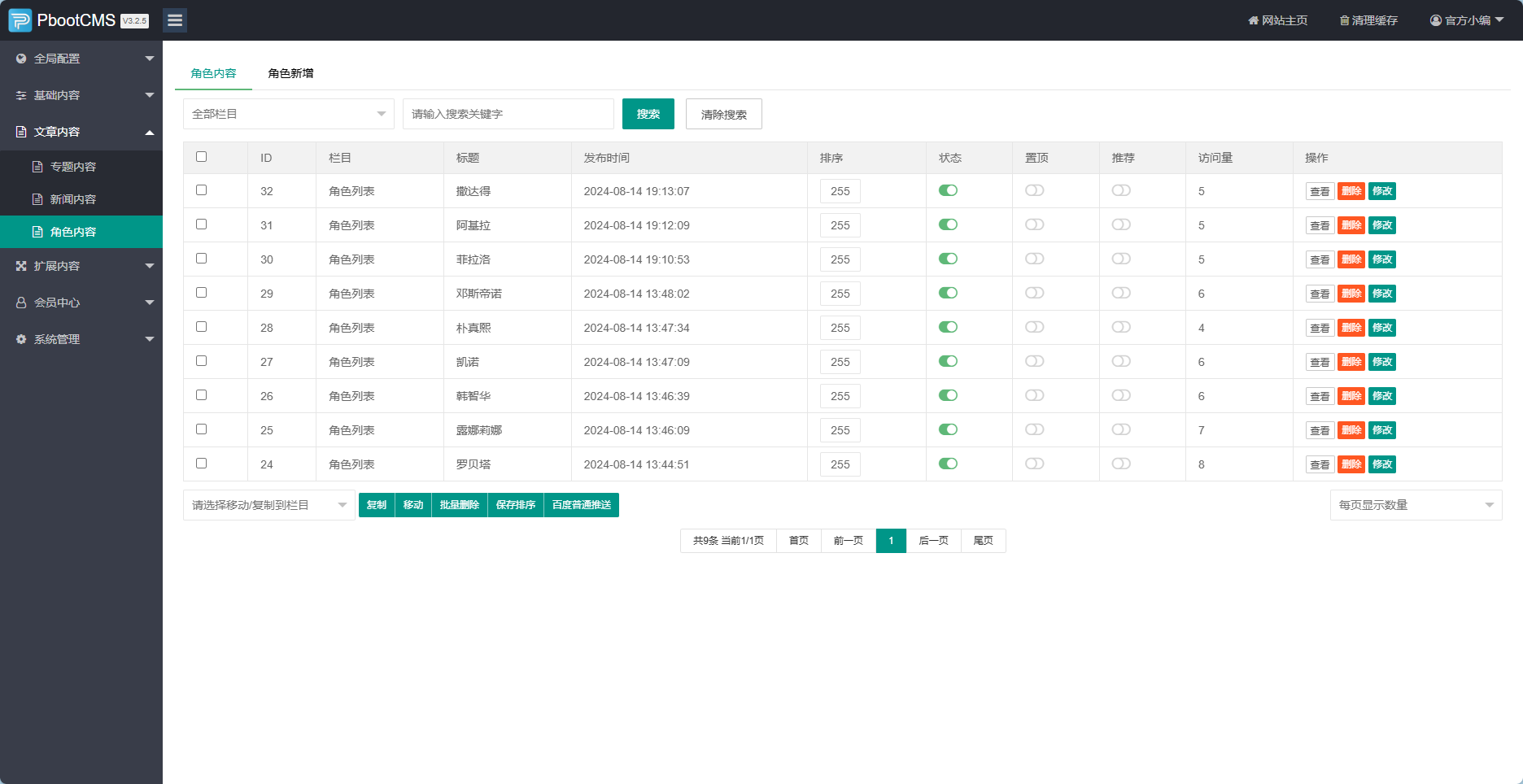Click the 排序 input for ID 30

(840, 259)
